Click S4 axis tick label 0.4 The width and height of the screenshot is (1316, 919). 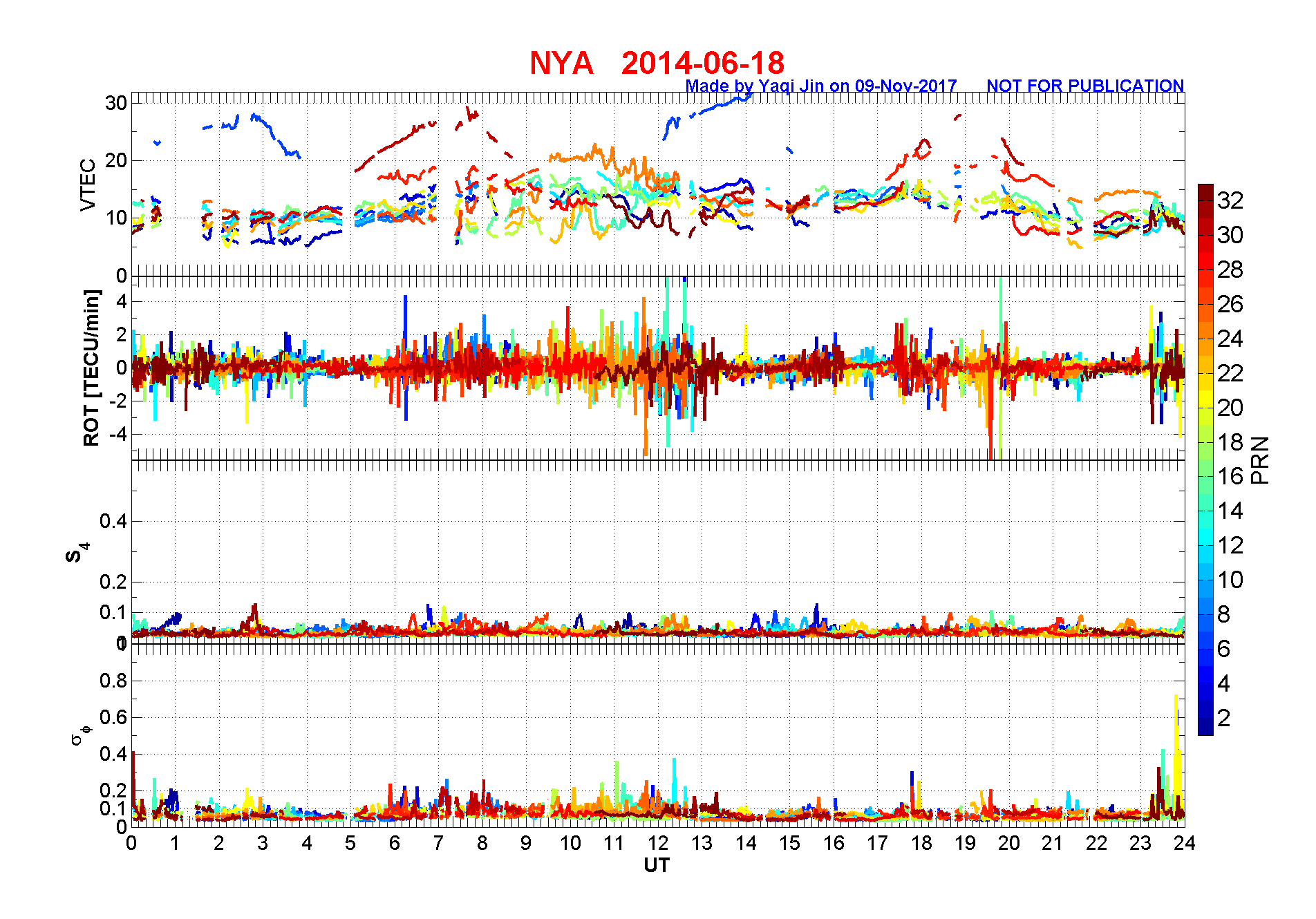pyautogui.click(x=113, y=521)
